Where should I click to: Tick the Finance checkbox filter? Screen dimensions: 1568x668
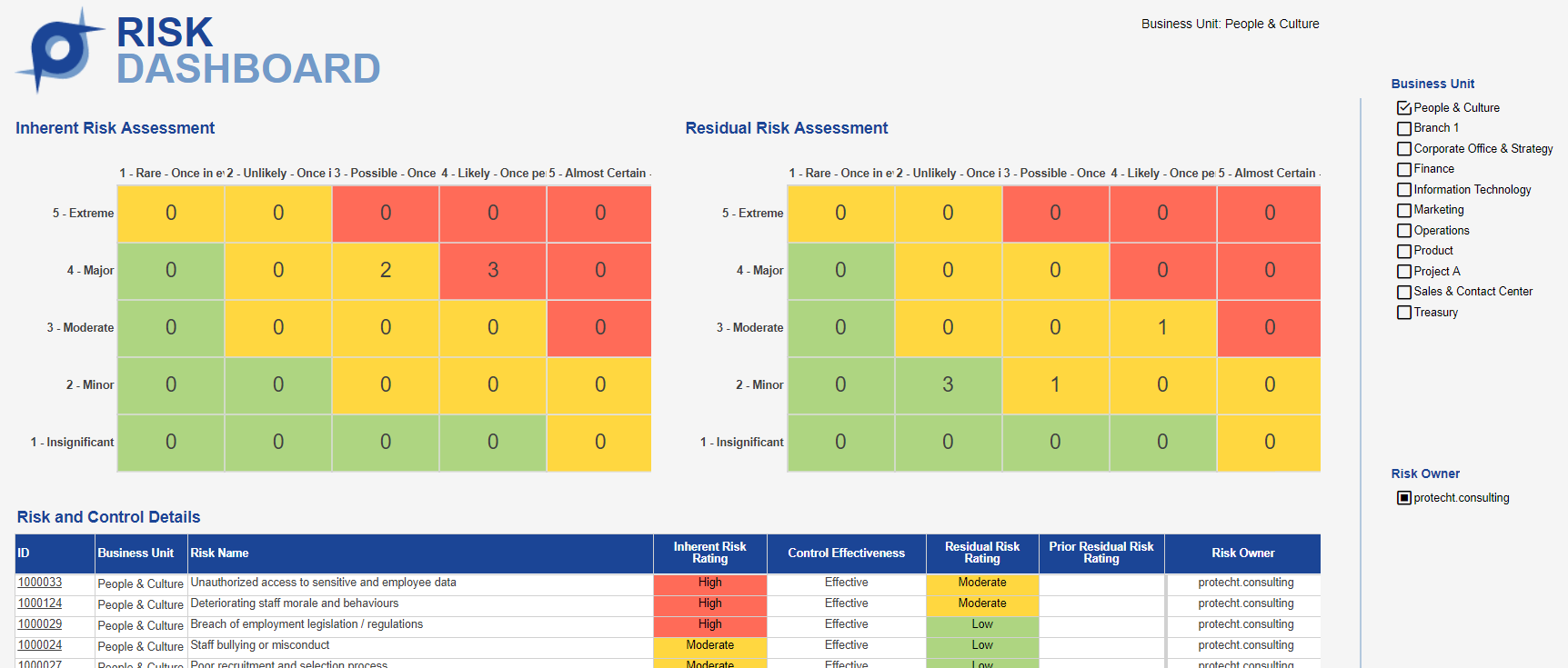click(x=1403, y=170)
